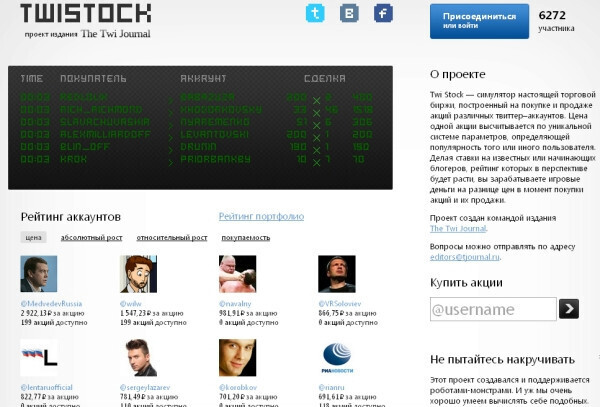The height and width of the screenshot is (407, 600).
Task: Click the Twitter share icon
Action: pos(315,14)
